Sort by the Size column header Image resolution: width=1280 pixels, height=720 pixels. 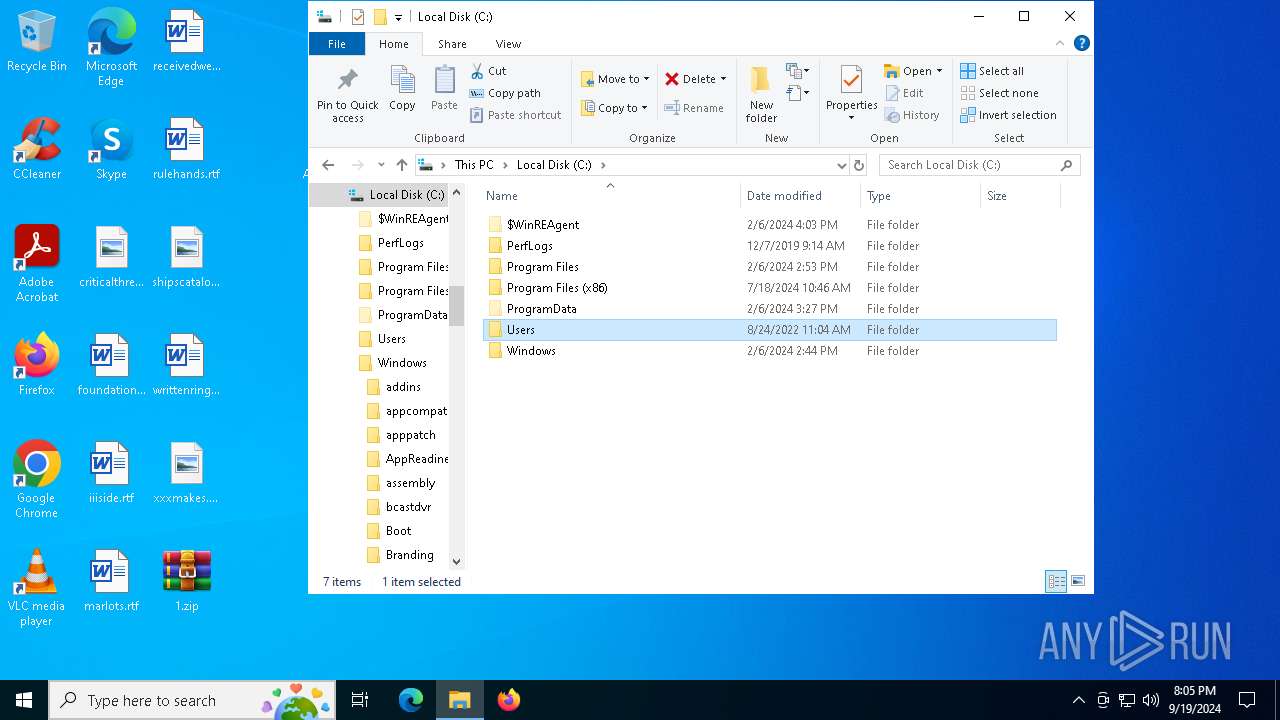pyautogui.click(x=1020, y=196)
